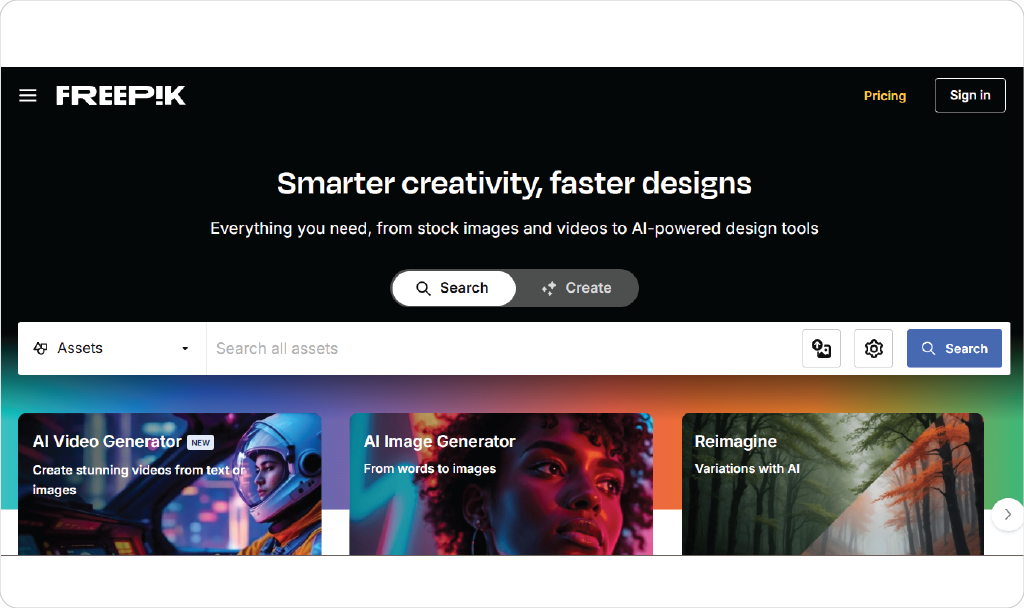
Task: Open the Assets category selector
Action: point(112,349)
